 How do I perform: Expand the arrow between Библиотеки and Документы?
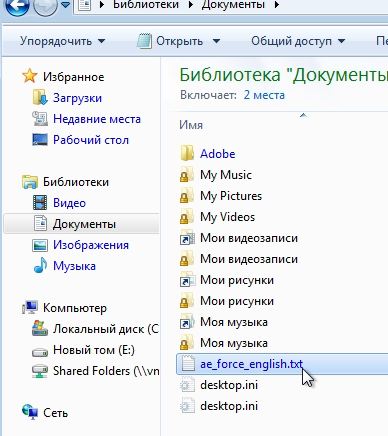pyautogui.click(x=191, y=5)
